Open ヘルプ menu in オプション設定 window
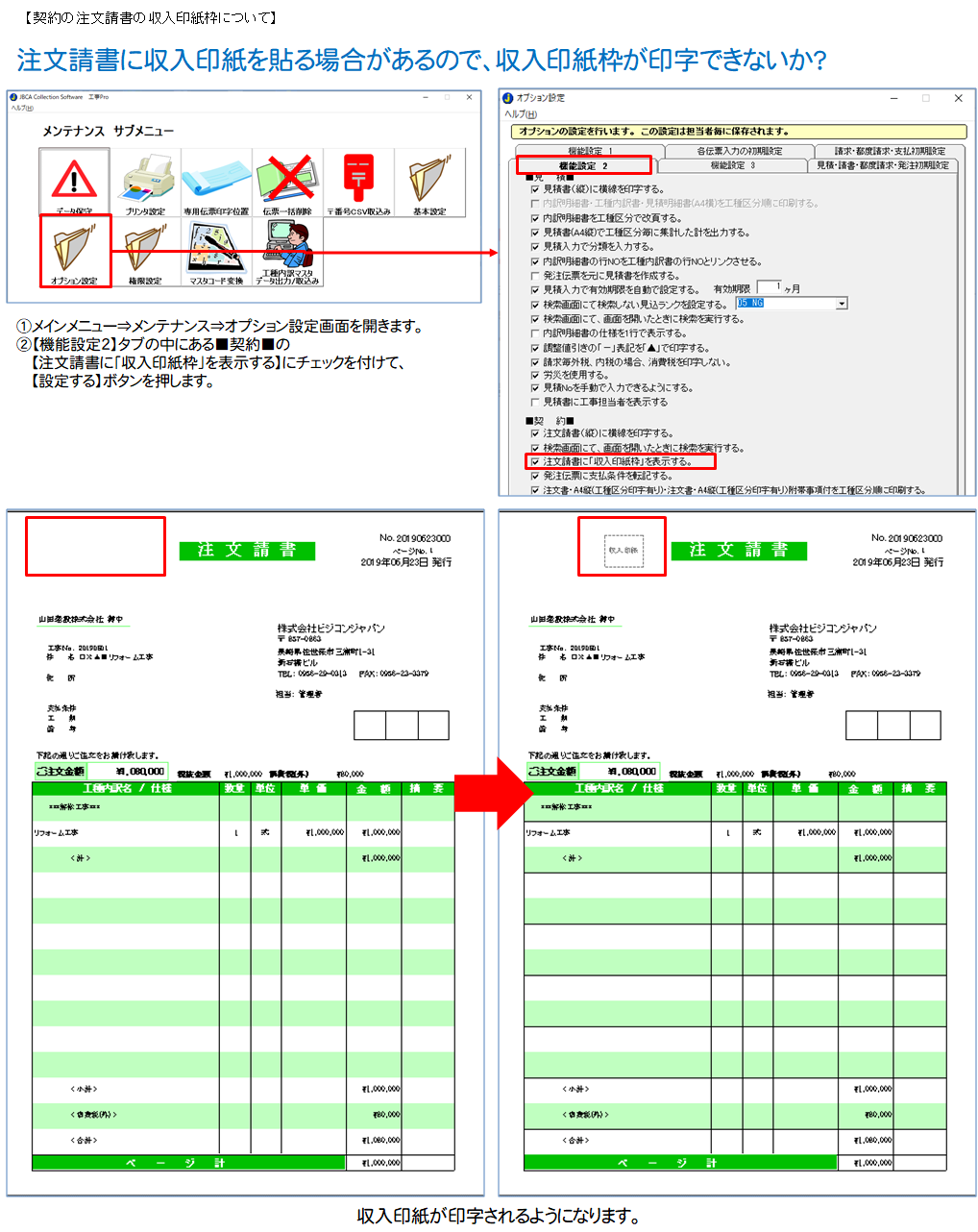Viewport: 978px width, 1232px height. click(x=521, y=114)
